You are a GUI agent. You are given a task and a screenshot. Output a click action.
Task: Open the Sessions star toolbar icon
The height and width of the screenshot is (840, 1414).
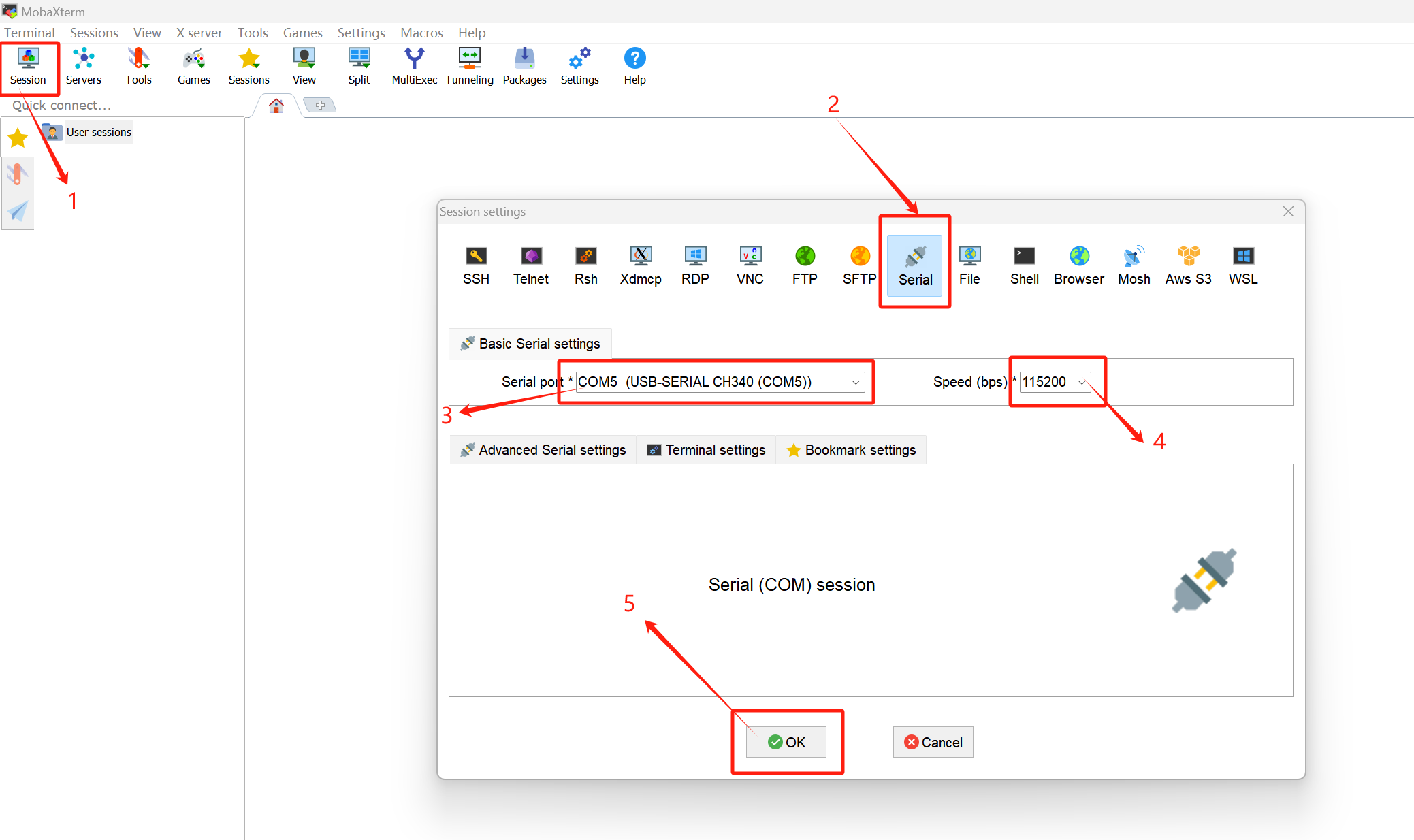248,67
